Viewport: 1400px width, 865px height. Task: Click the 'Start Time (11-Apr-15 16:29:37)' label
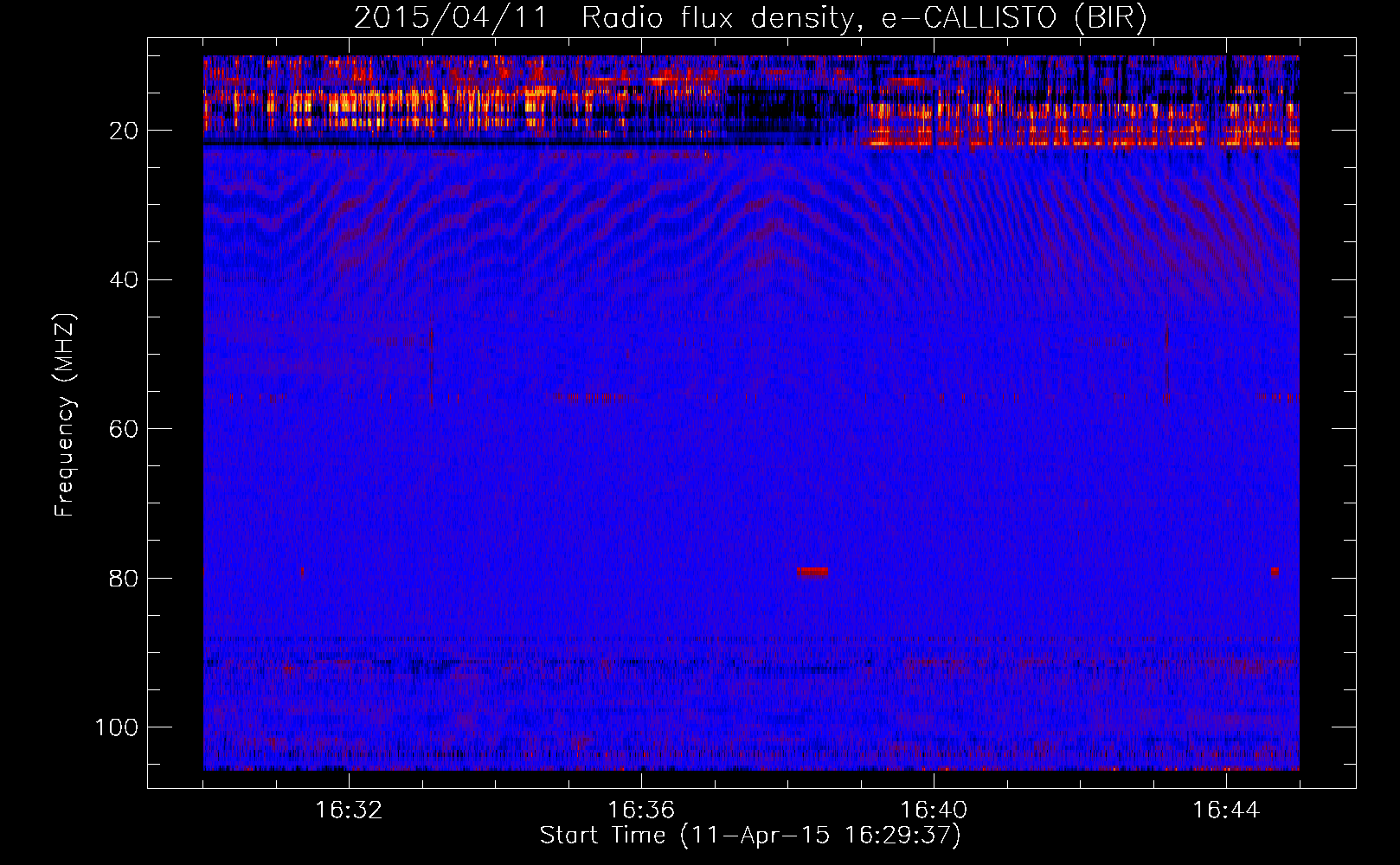pyautogui.click(x=750, y=836)
